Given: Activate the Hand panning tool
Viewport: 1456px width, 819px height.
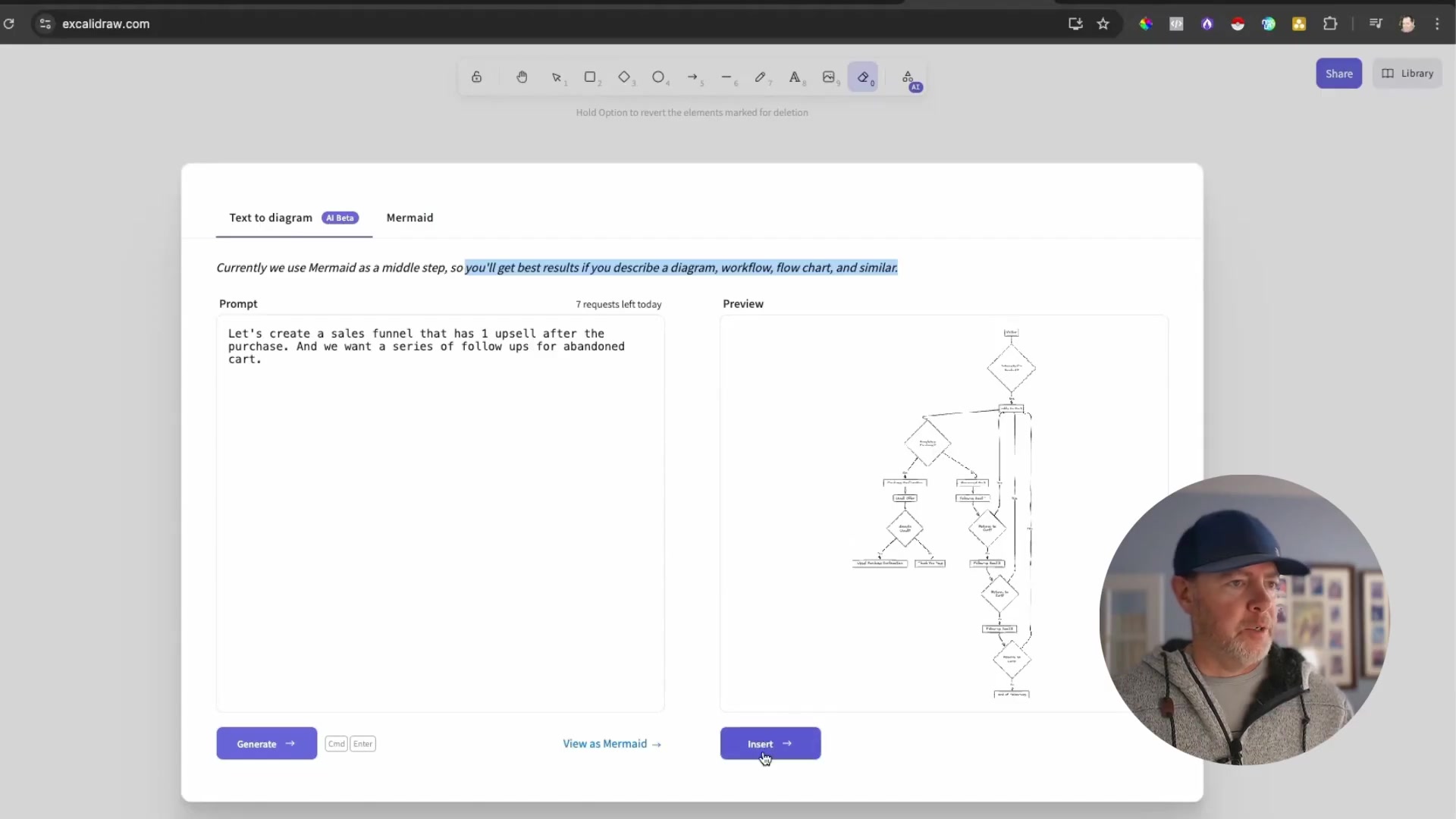Looking at the screenshot, I should click(x=522, y=77).
